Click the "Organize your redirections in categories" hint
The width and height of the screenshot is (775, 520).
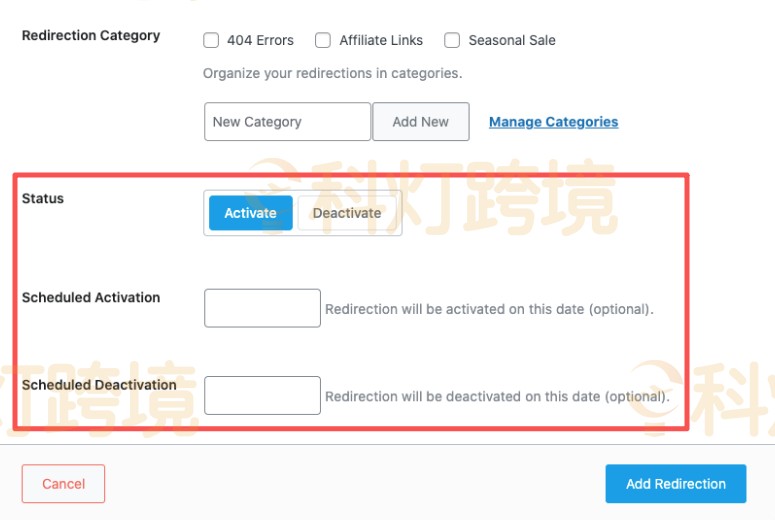(332, 74)
